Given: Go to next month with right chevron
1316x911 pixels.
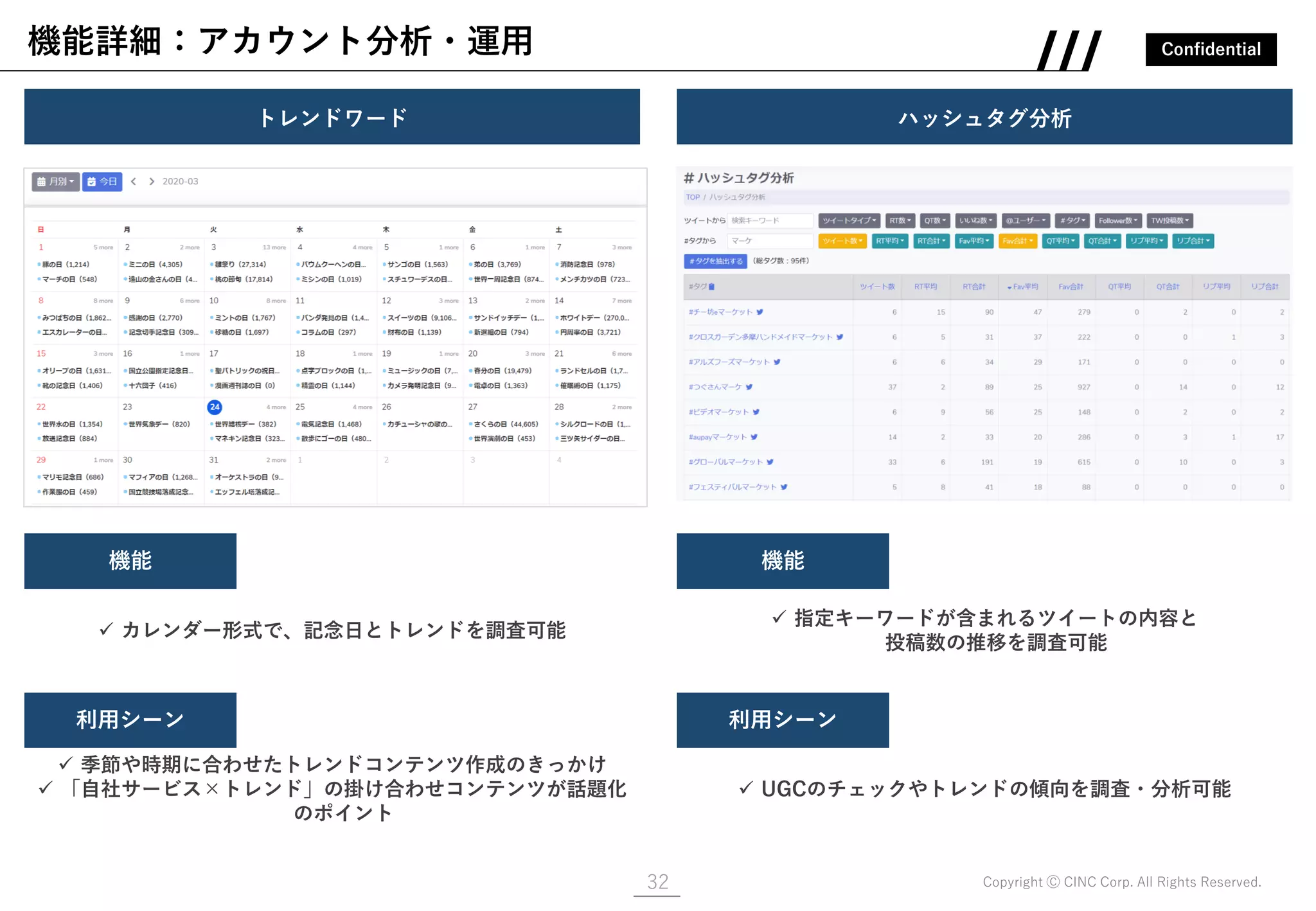Looking at the screenshot, I should (152, 182).
